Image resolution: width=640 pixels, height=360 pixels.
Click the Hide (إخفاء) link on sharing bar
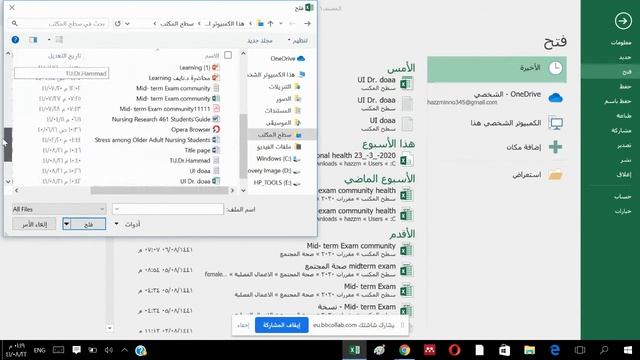(243, 325)
